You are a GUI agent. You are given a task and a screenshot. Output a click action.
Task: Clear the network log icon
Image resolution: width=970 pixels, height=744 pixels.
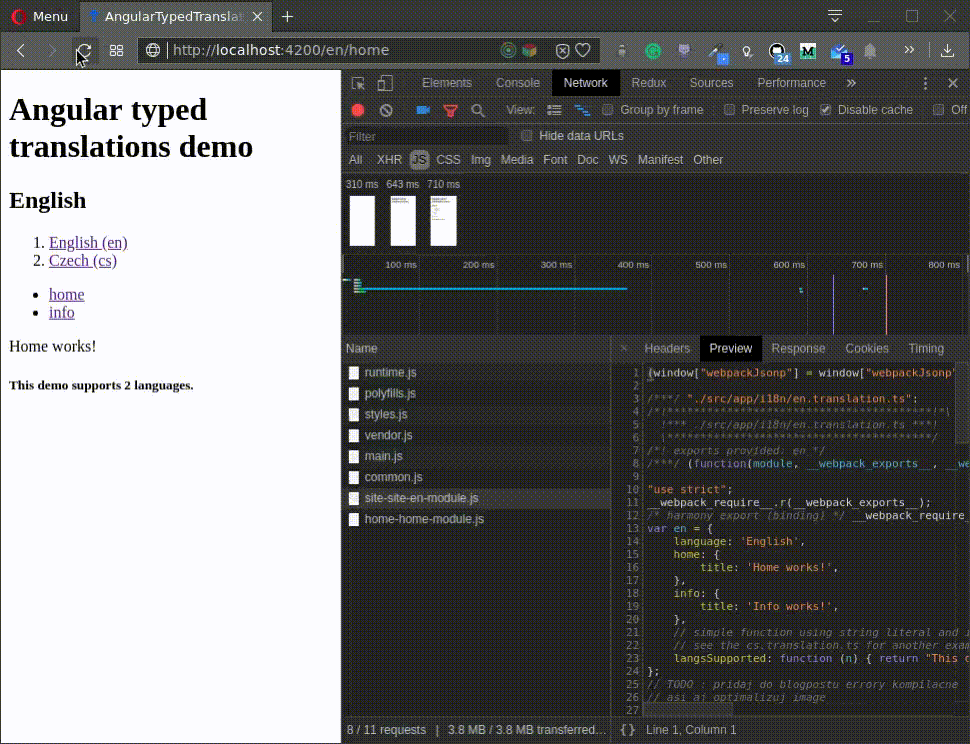coord(386,110)
